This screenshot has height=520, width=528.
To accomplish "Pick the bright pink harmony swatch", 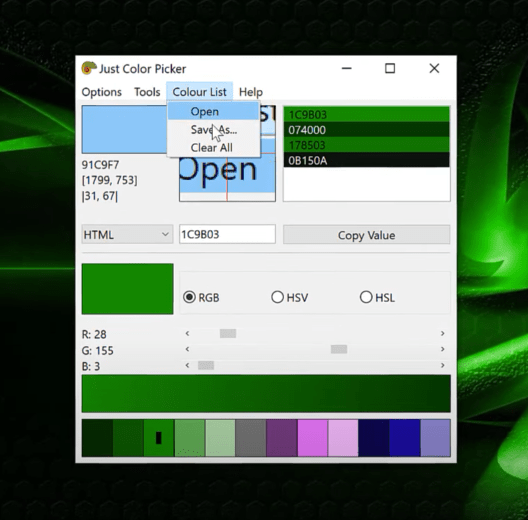I will point(312,438).
